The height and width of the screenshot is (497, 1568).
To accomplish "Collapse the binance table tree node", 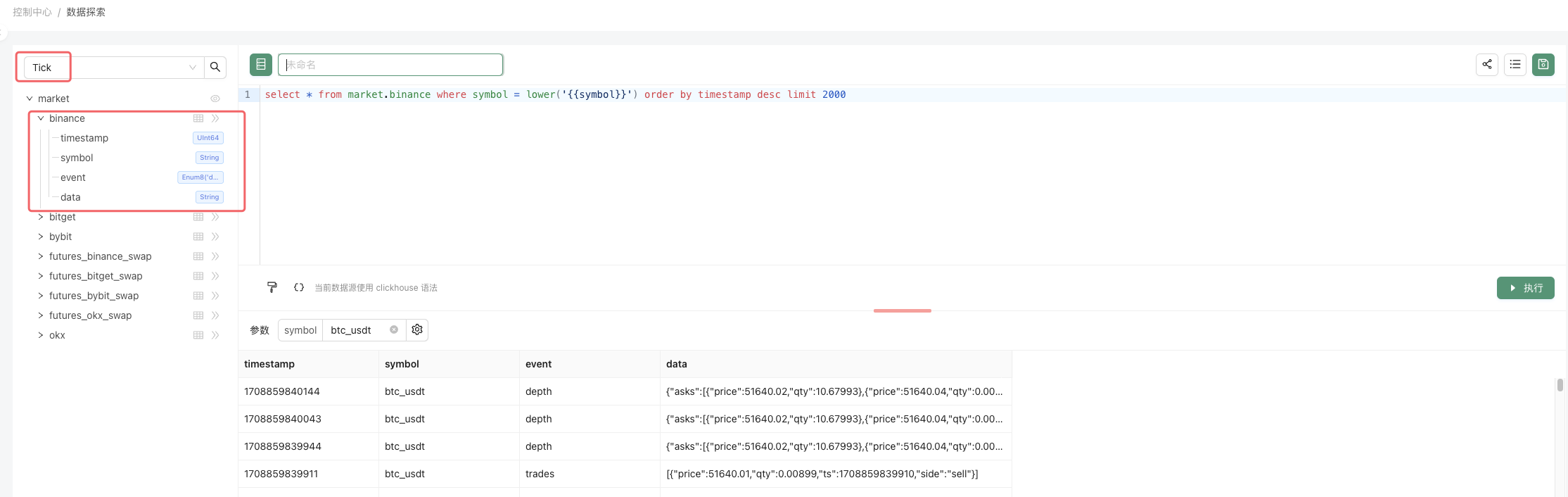I will 41,118.
